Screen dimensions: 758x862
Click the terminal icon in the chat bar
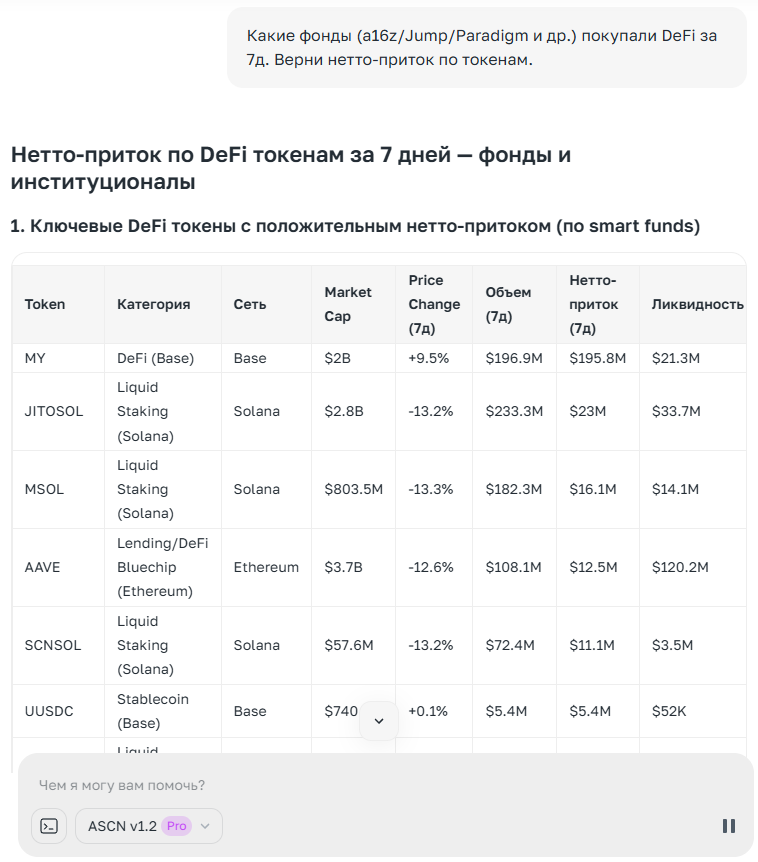click(x=48, y=826)
